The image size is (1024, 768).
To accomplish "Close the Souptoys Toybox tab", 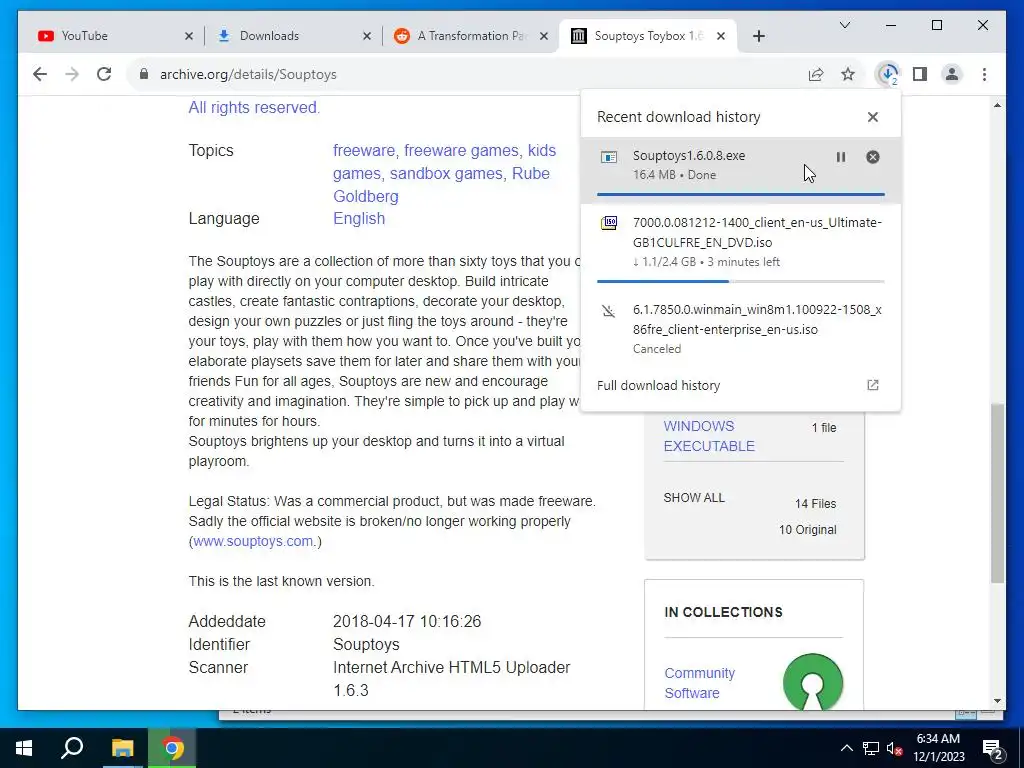I will [x=721, y=36].
